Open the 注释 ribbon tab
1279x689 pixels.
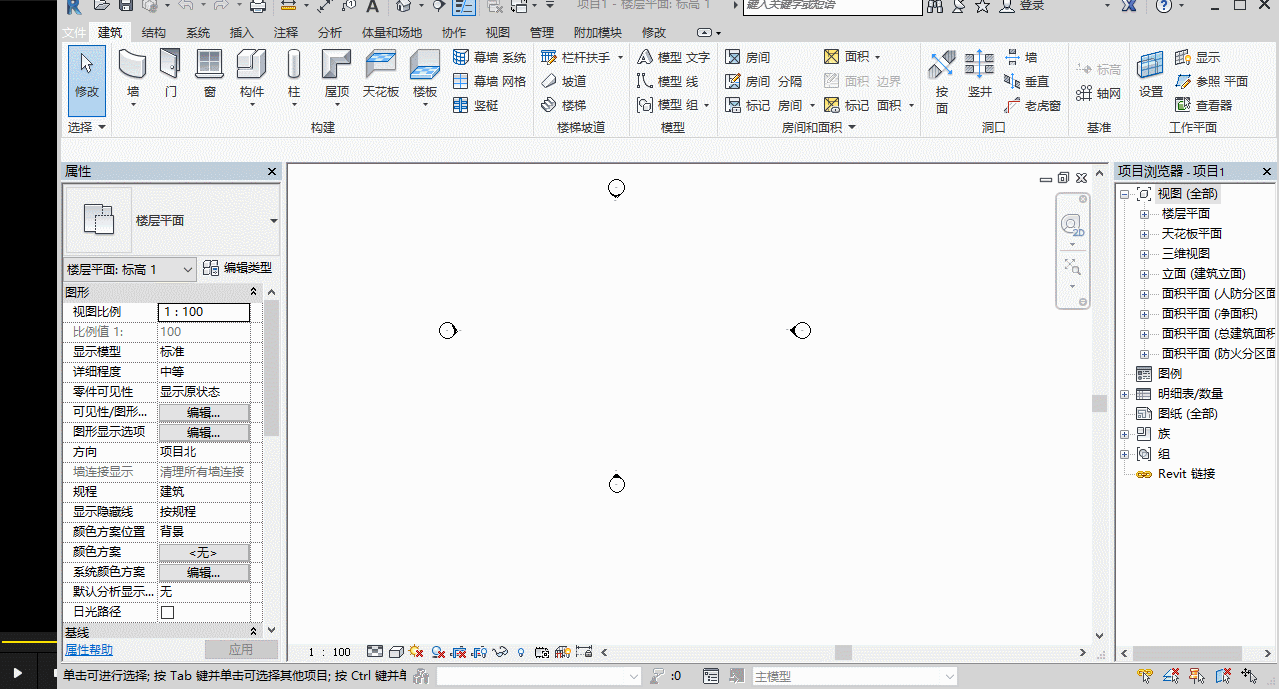286,33
